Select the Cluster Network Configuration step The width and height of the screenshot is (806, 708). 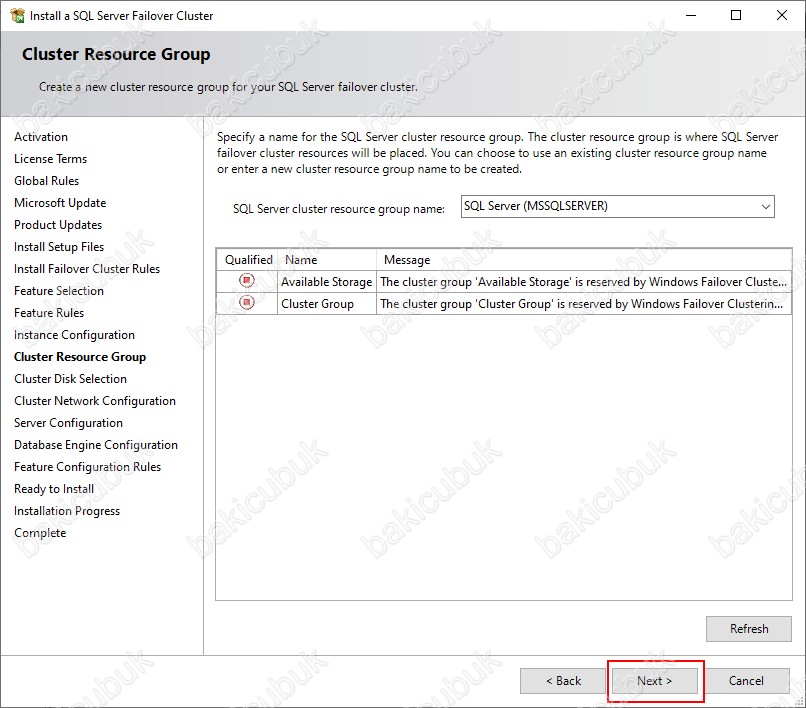[95, 401]
